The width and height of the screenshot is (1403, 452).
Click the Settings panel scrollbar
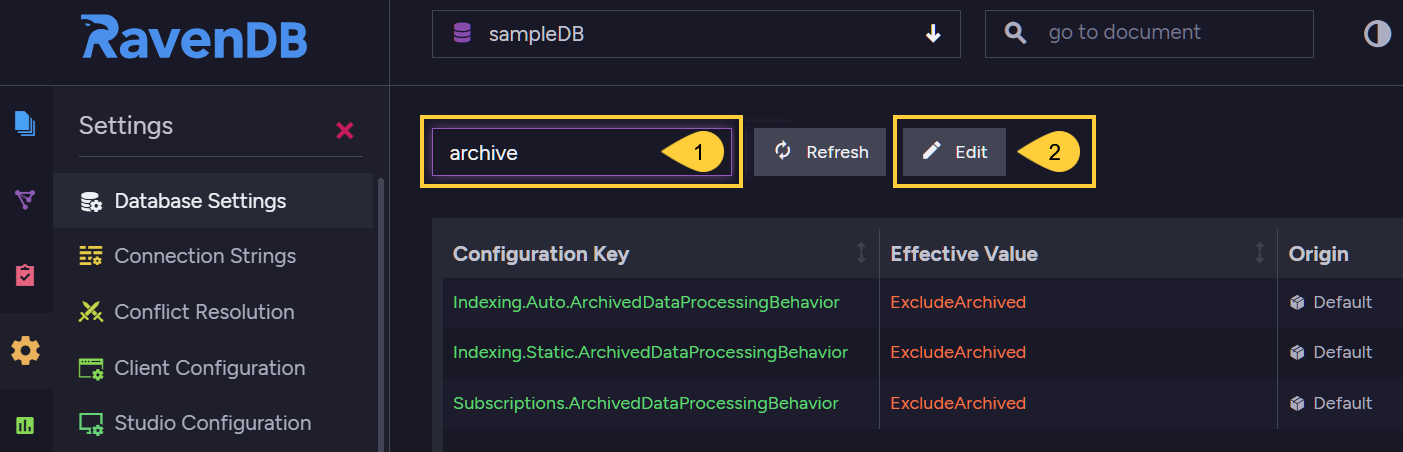click(379, 315)
